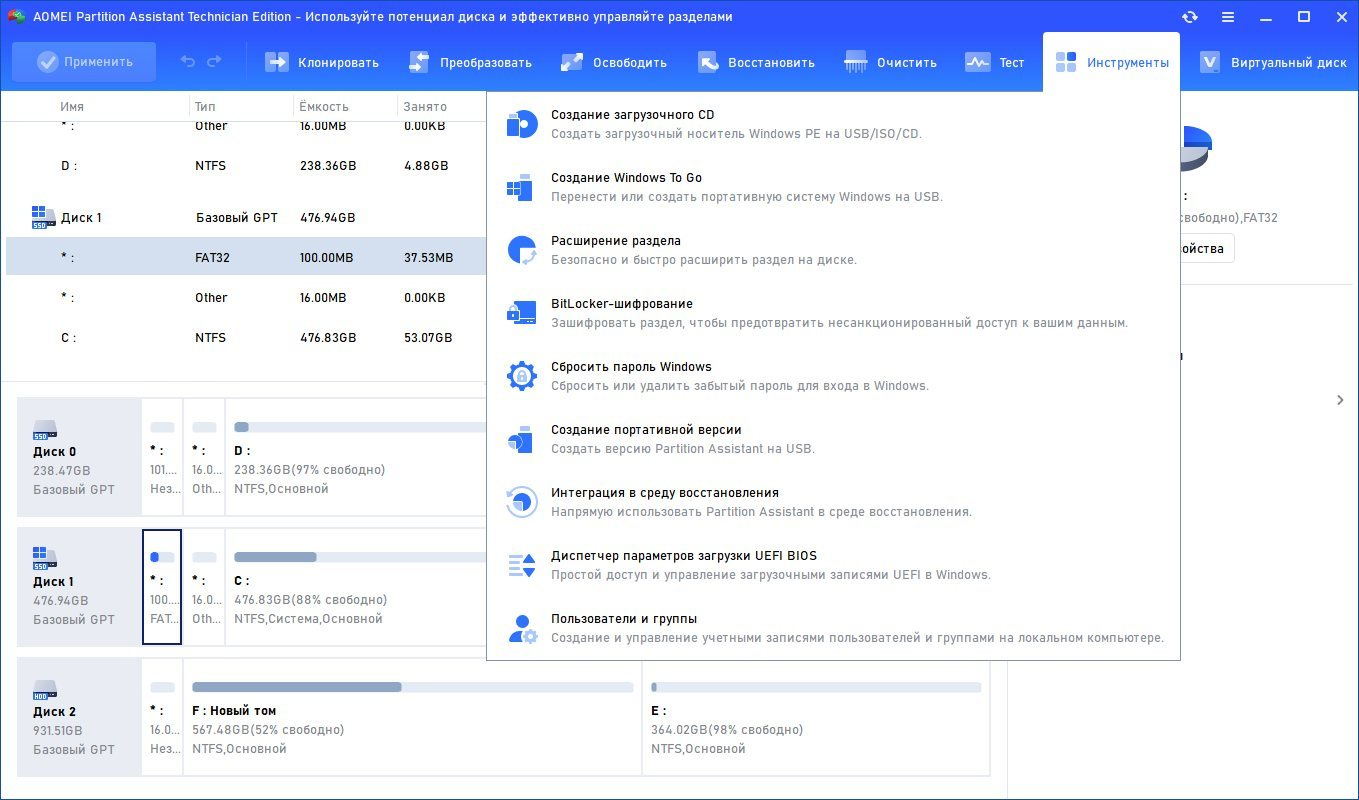Open BitLocker encryption tool icon

521,313
